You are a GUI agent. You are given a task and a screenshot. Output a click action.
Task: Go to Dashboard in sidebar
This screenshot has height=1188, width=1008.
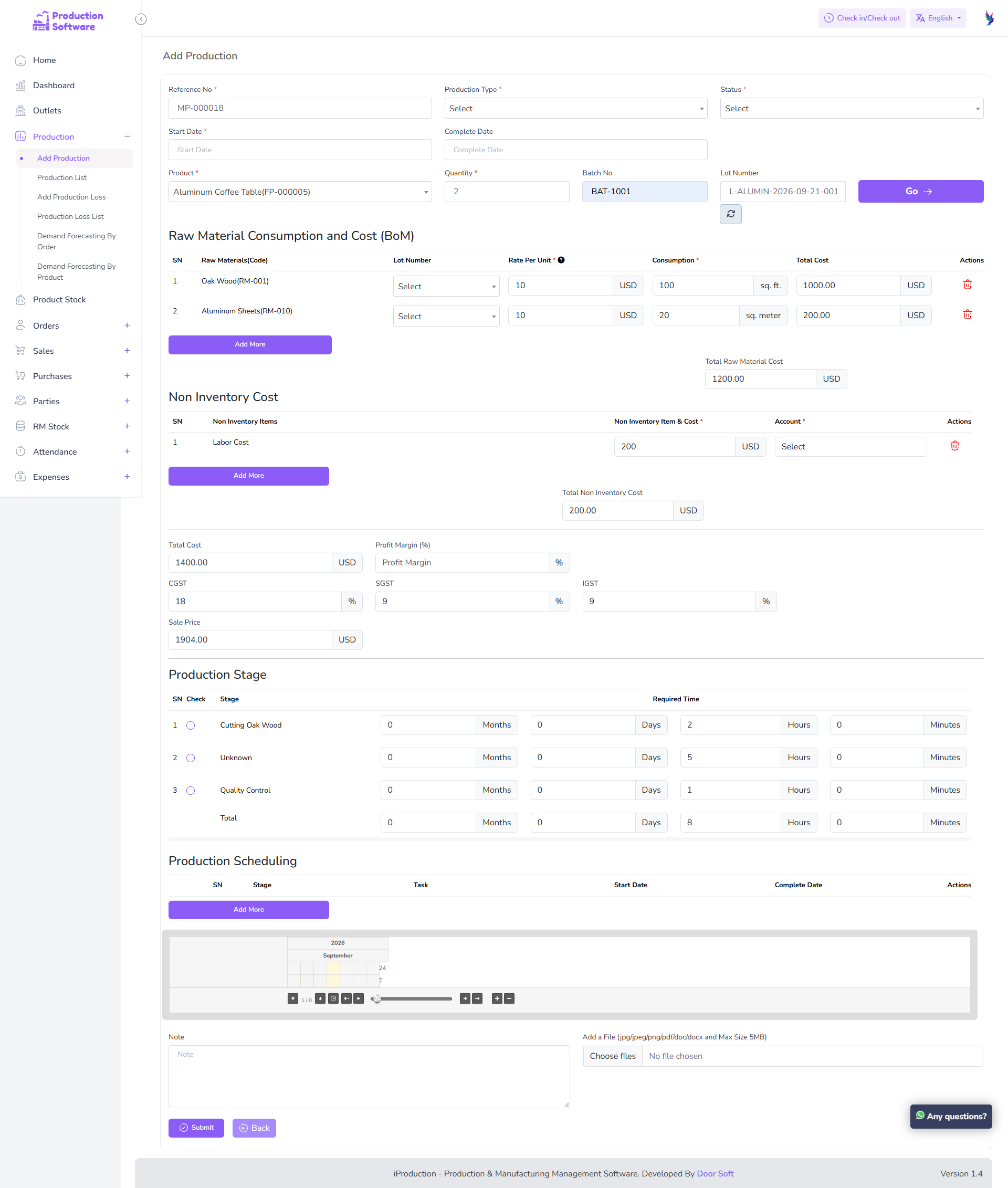coord(54,85)
